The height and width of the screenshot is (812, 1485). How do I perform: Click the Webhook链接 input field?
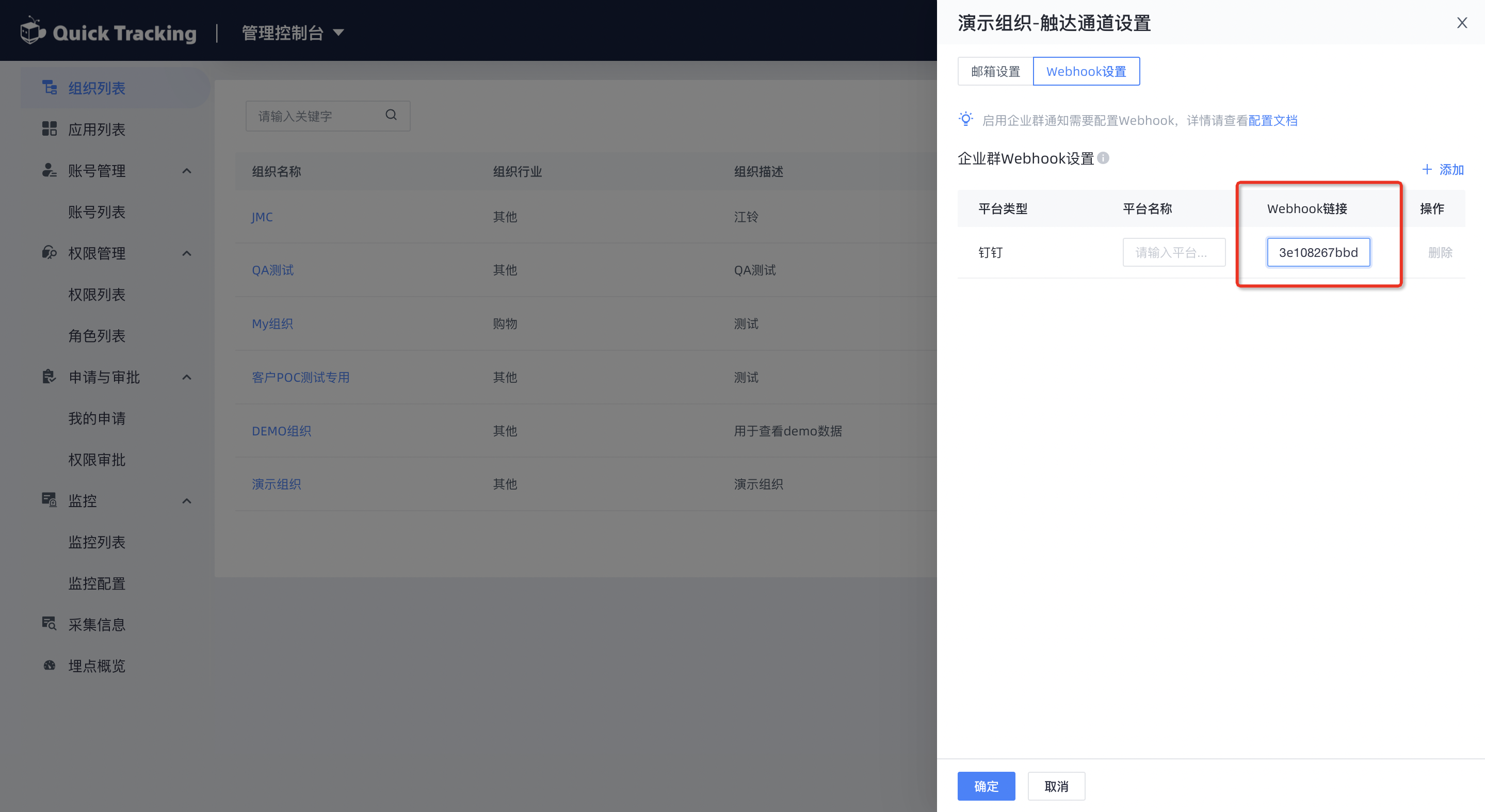(x=1318, y=252)
